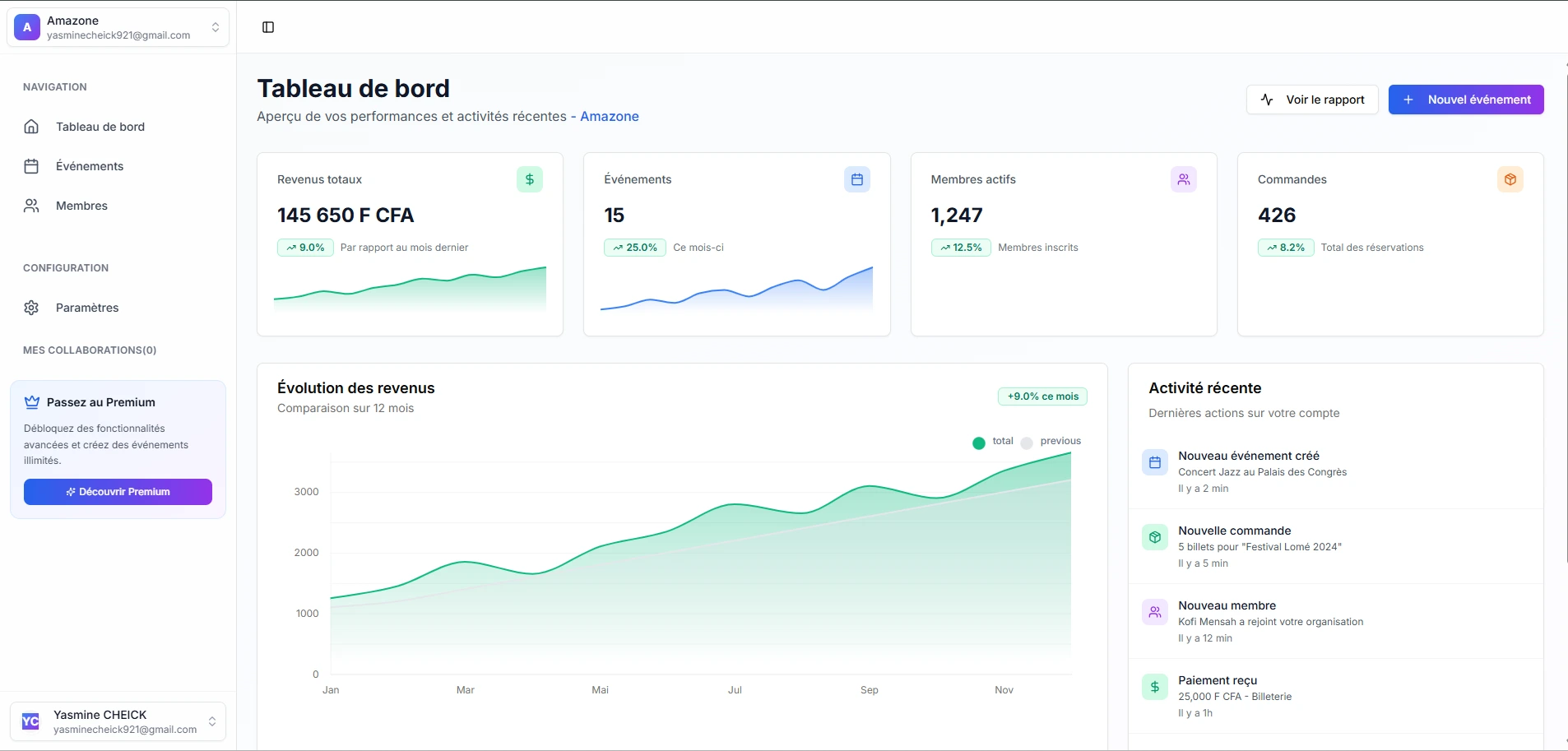Toggle the total series in chart legend
The image size is (1568, 751).
pos(993,442)
